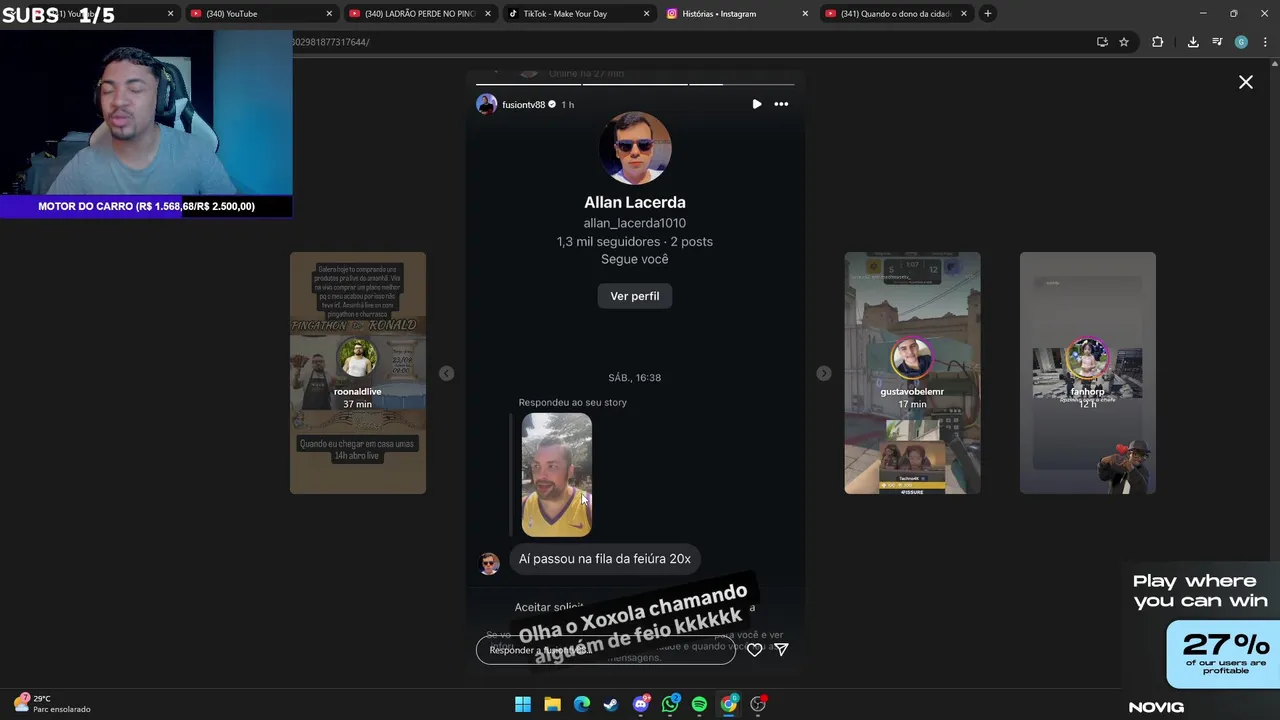This screenshot has height=720, width=1280.
Task: Advance to the next story arrow
Action: click(823, 373)
